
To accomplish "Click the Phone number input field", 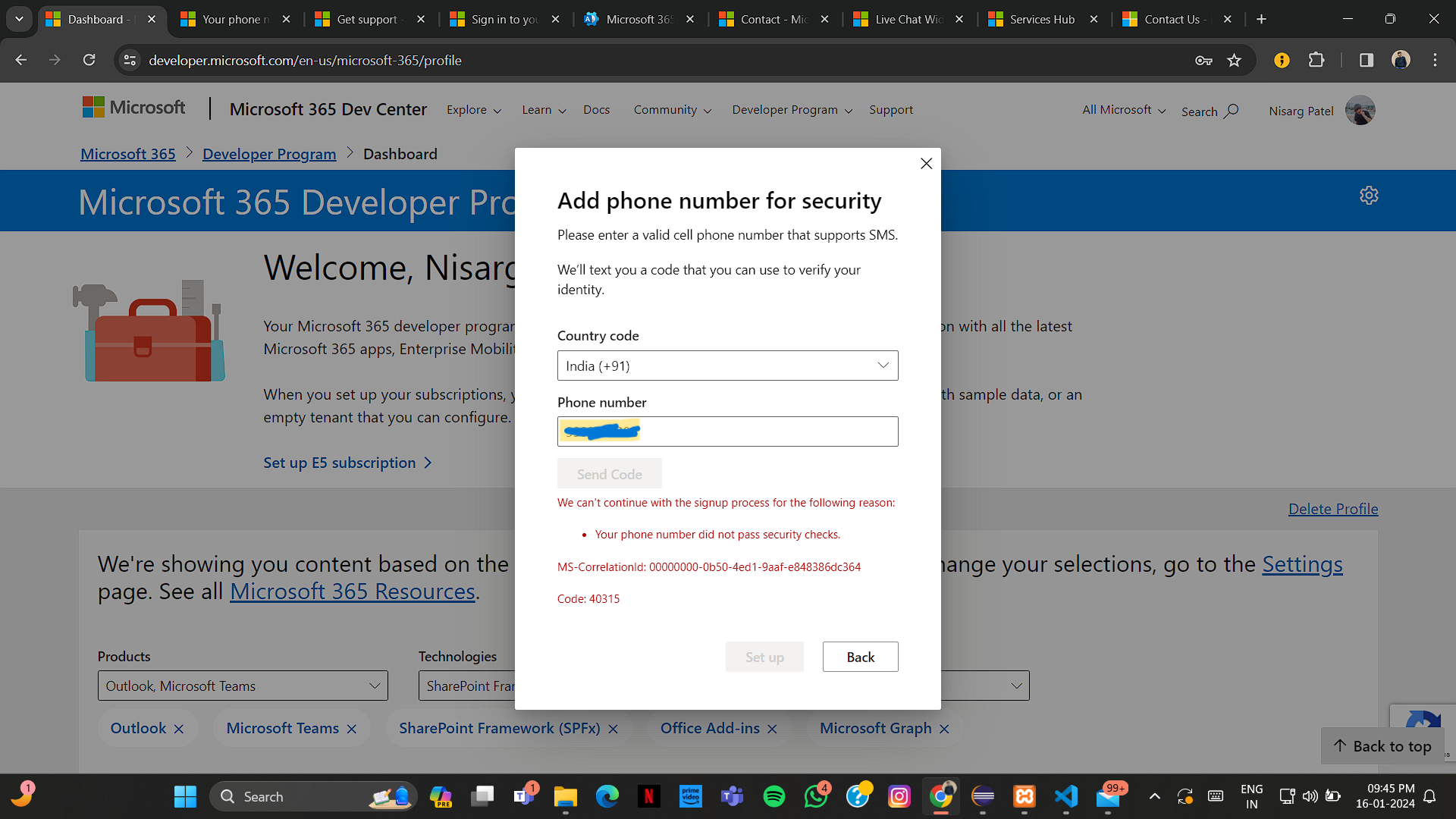I will 727,431.
